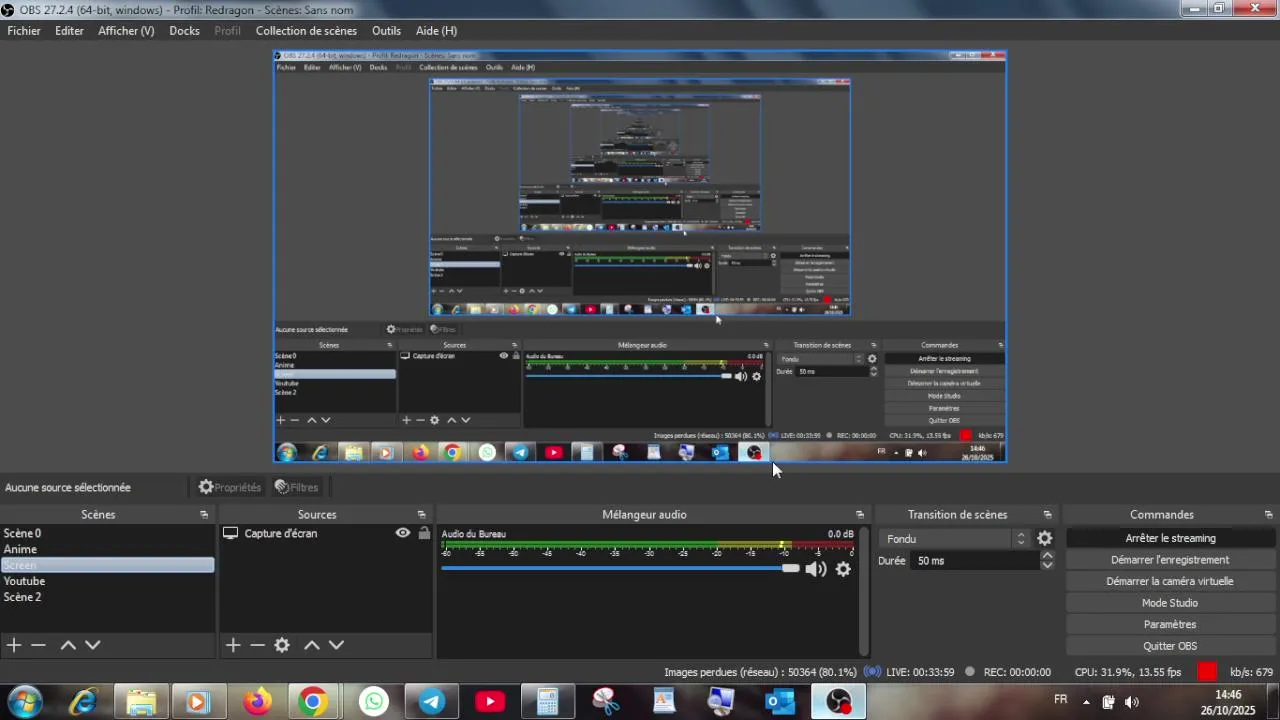Add a new scene with the plus icon

click(x=14, y=645)
